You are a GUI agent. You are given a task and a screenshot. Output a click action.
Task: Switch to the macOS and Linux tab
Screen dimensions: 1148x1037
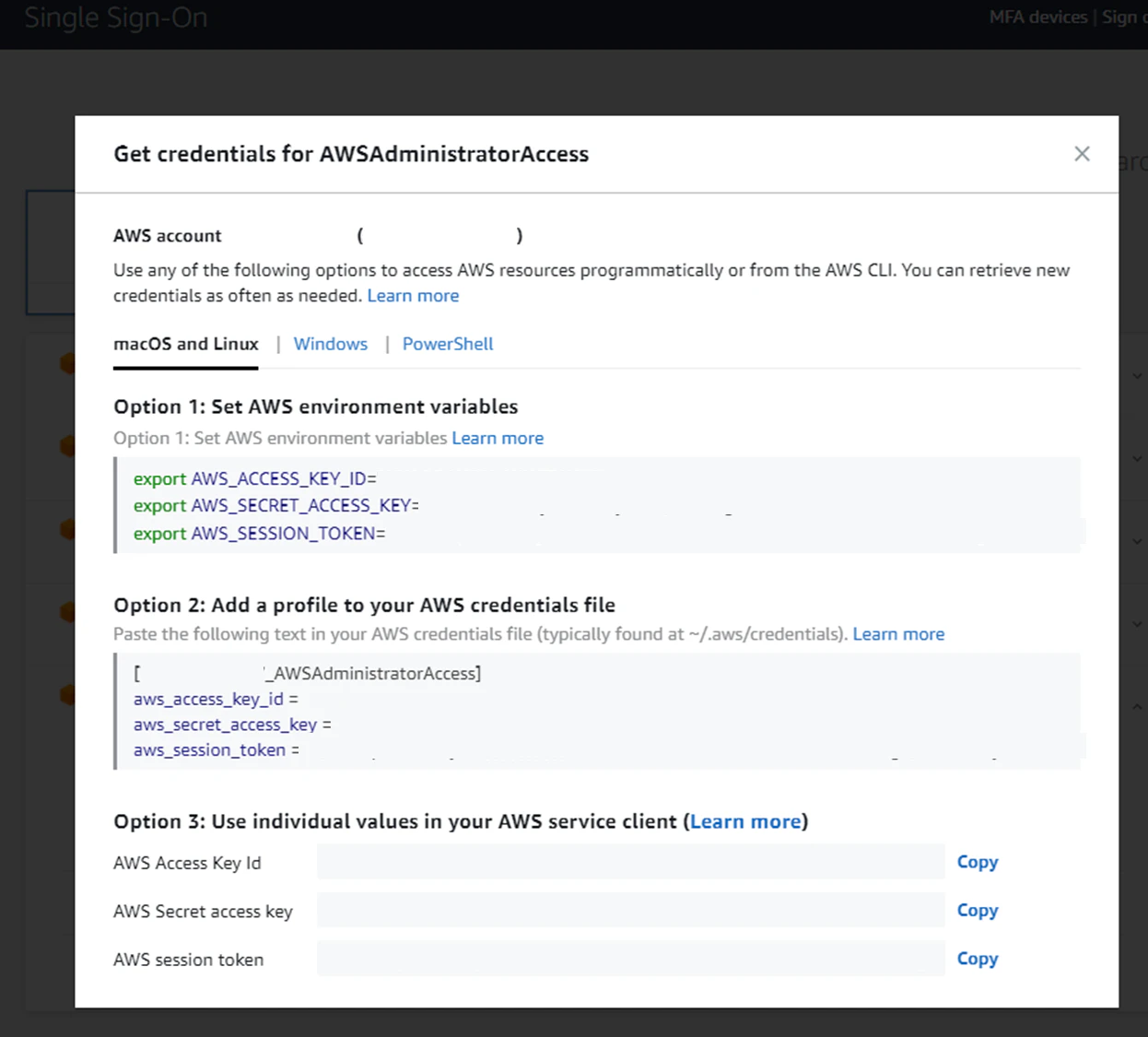pyautogui.click(x=186, y=344)
